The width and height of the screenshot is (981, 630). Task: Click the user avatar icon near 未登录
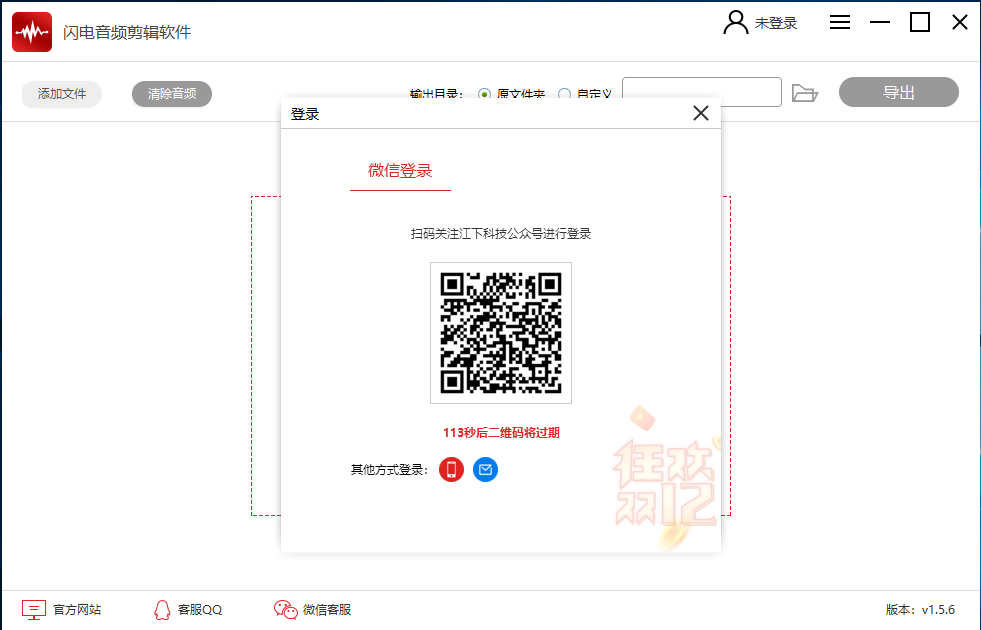(x=734, y=21)
